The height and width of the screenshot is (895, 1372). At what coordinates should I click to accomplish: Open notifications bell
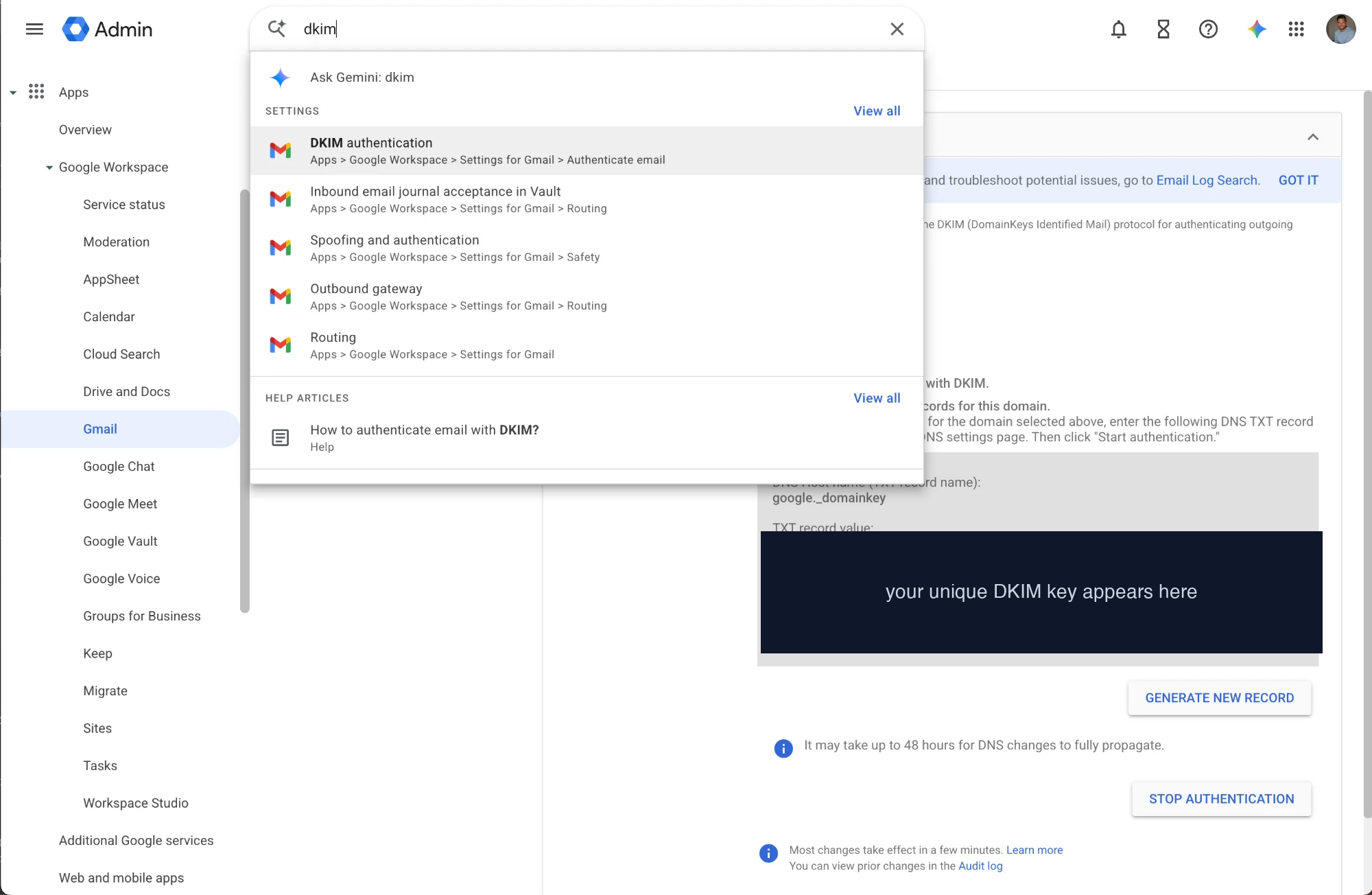coord(1118,29)
